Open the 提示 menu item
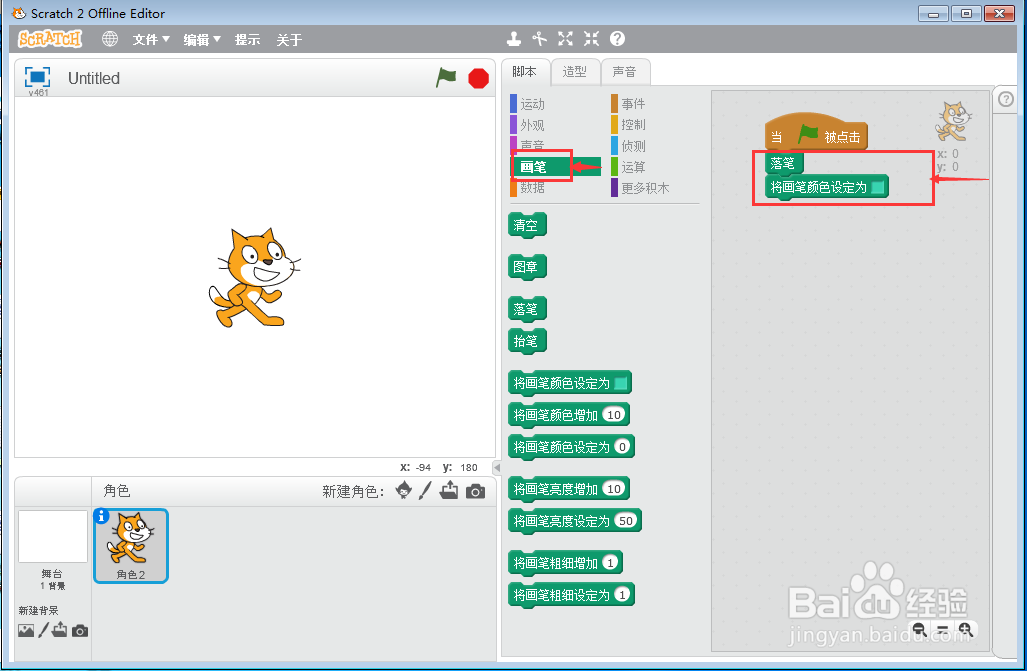Screen dimensions: 1027x671 coord(248,40)
